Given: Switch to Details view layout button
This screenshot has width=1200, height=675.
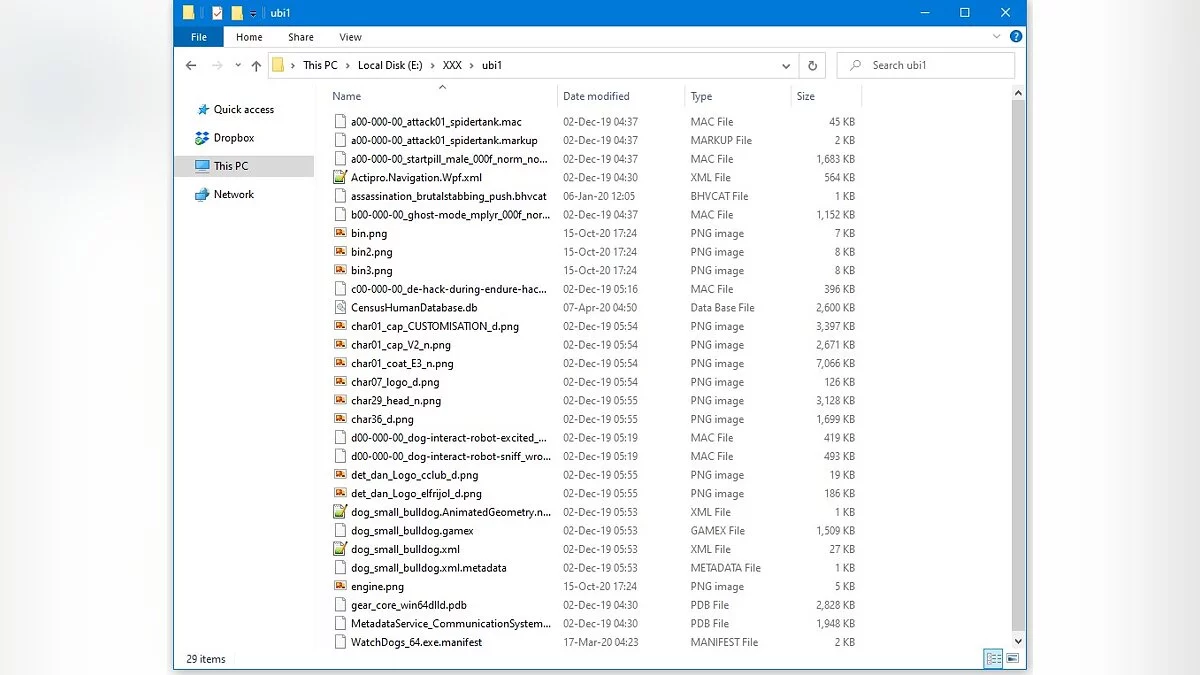Looking at the screenshot, I should [993, 659].
